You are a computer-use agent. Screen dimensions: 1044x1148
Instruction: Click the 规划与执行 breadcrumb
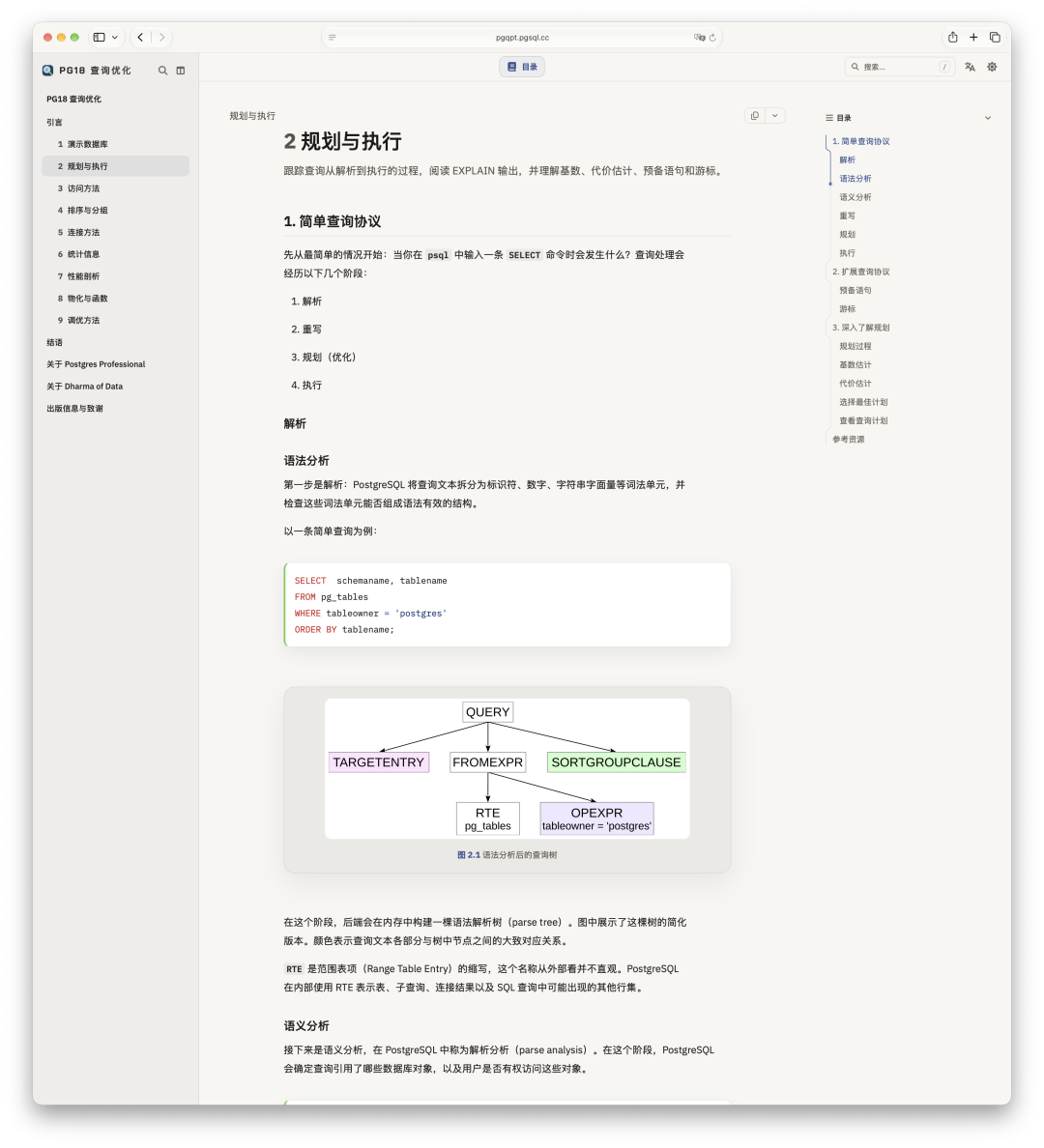[x=252, y=116]
